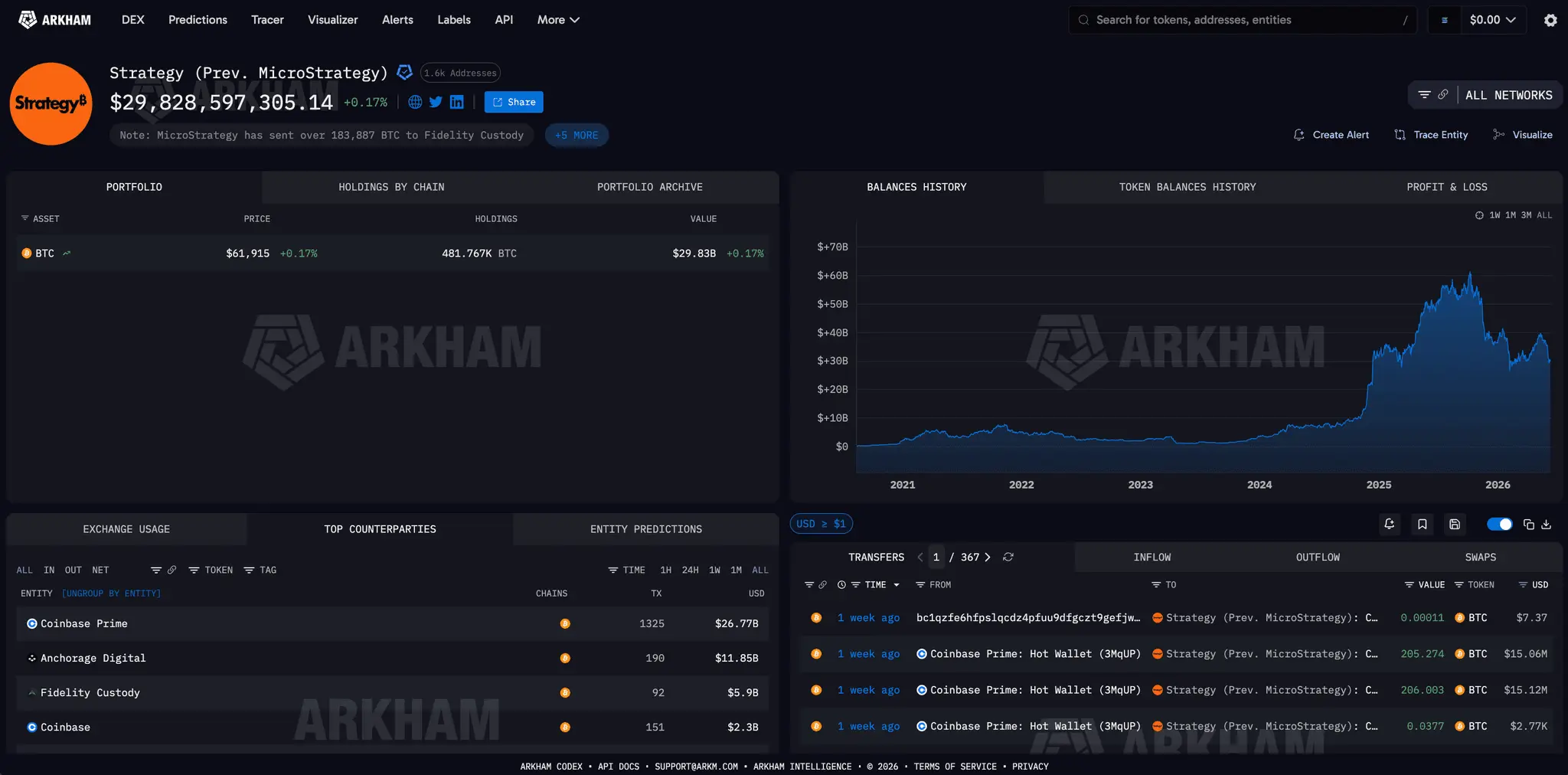Click the alert bell icon above transfers
The height and width of the screenshot is (775, 1568).
(x=1389, y=524)
